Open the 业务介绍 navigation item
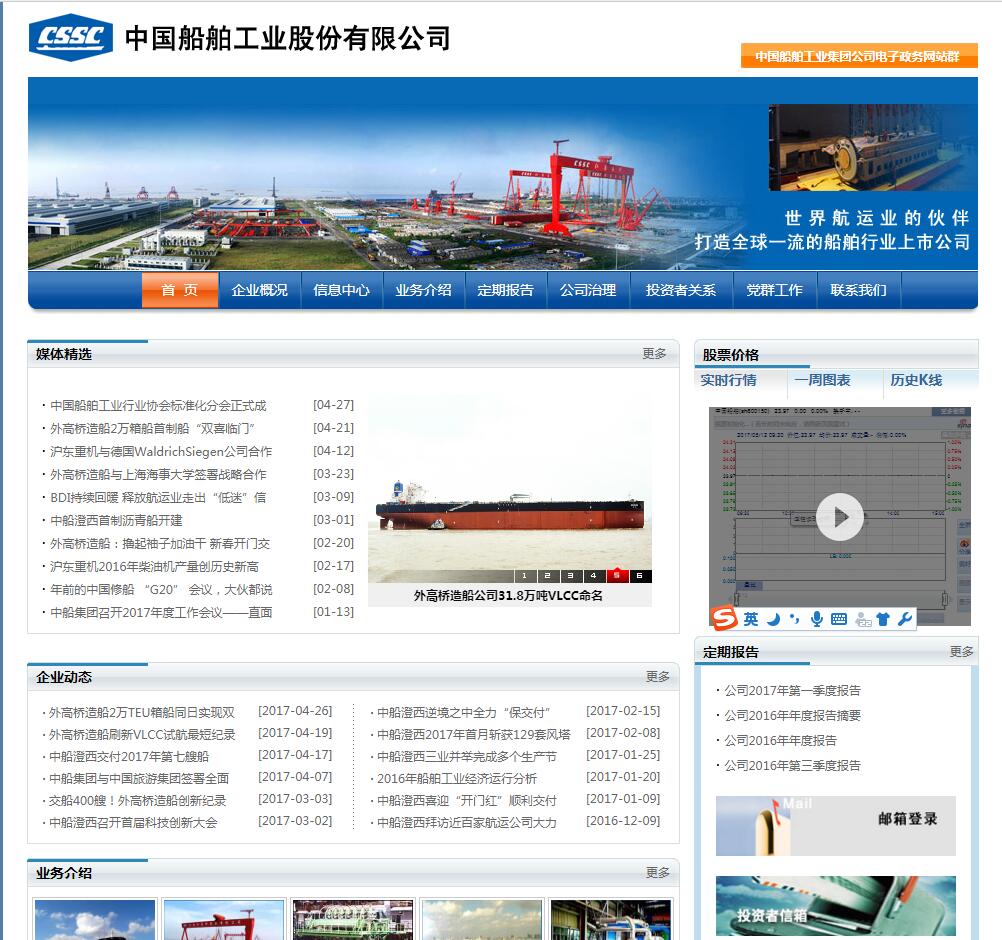The height and width of the screenshot is (940, 1002). [x=423, y=290]
